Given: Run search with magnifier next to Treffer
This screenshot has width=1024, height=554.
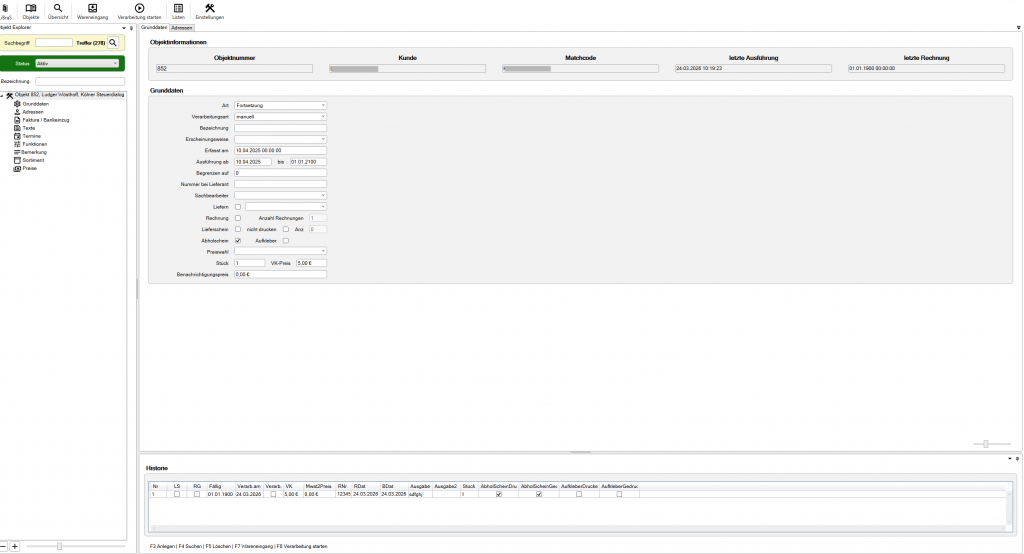Looking at the screenshot, I should pyautogui.click(x=113, y=42).
